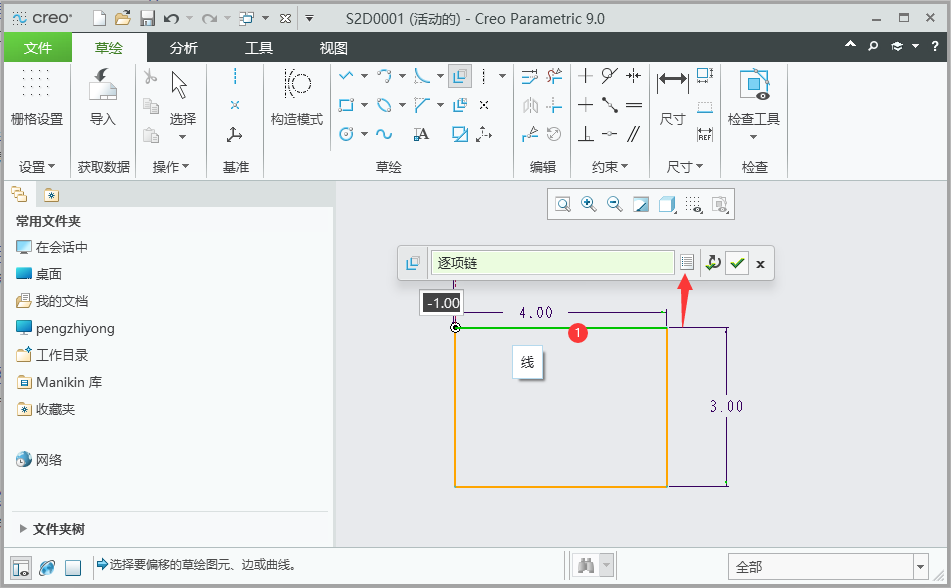Viewport: 951px width, 588px height.
Task: Select the Arc sketch tool
Action: click(x=384, y=76)
